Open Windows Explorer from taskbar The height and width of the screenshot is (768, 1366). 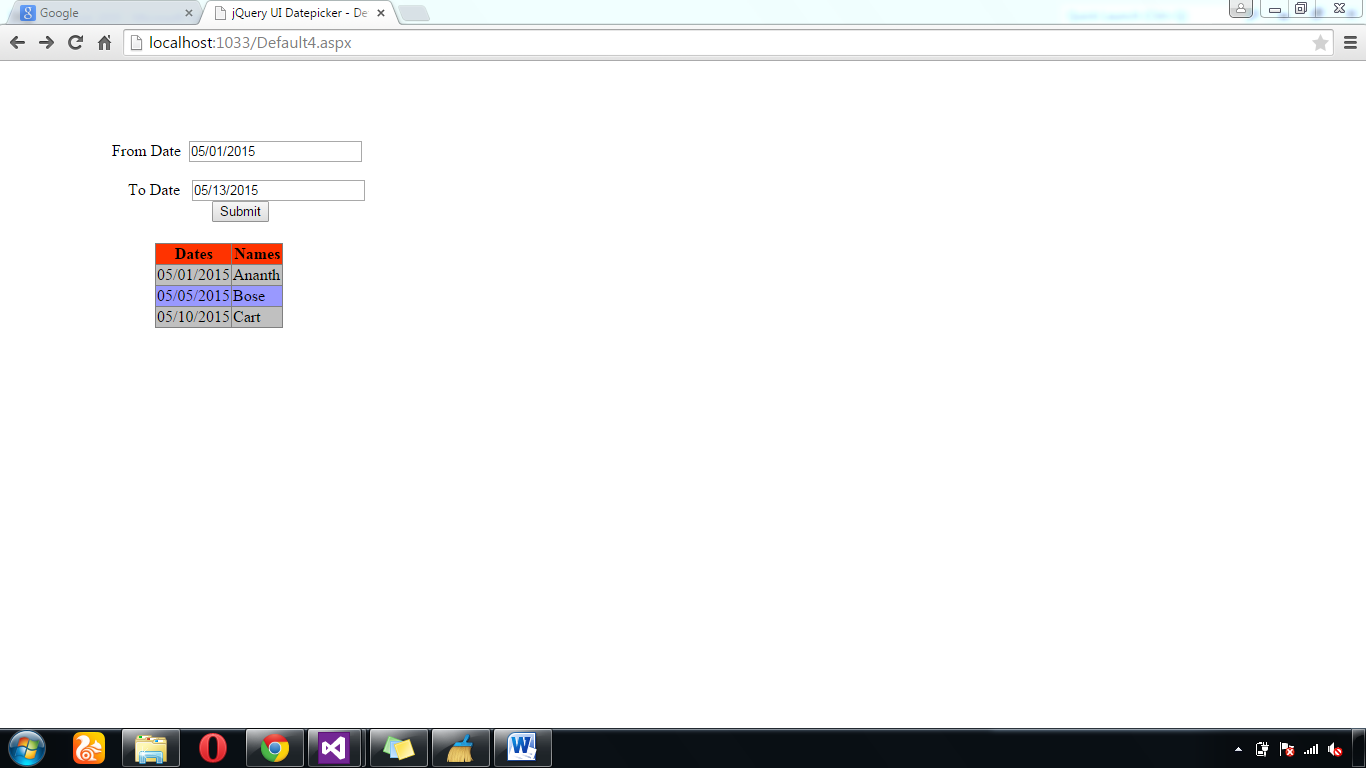tap(151, 748)
